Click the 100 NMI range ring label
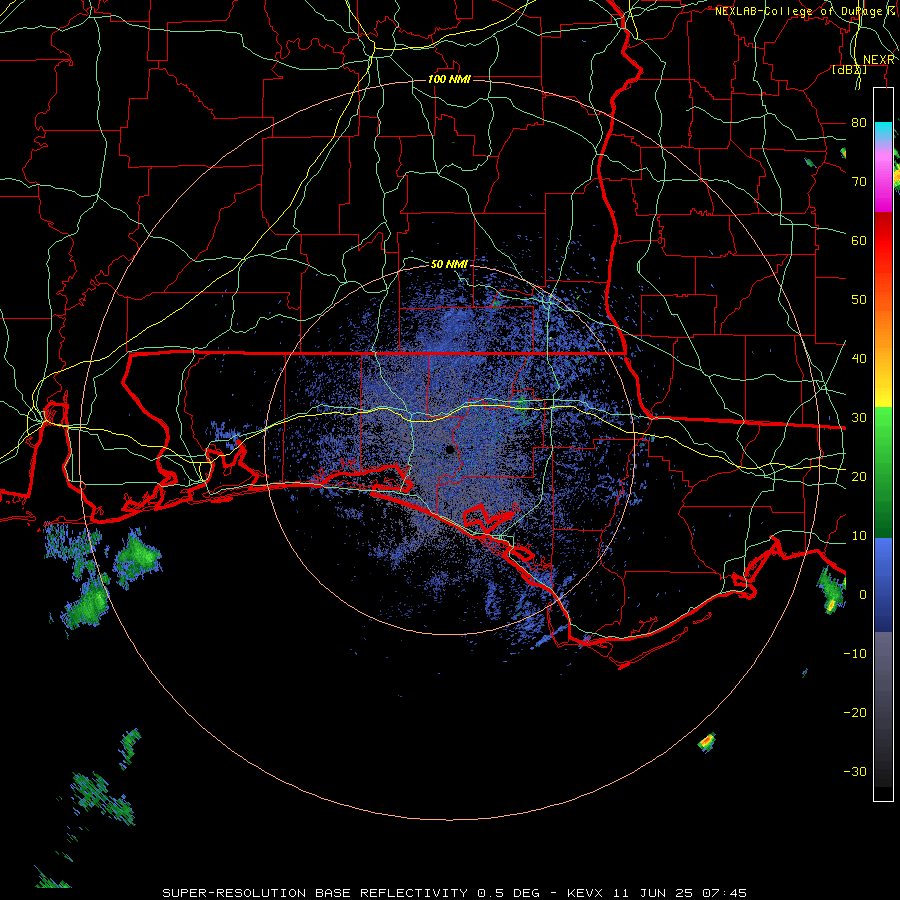This screenshot has width=900, height=900. click(x=449, y=79)
